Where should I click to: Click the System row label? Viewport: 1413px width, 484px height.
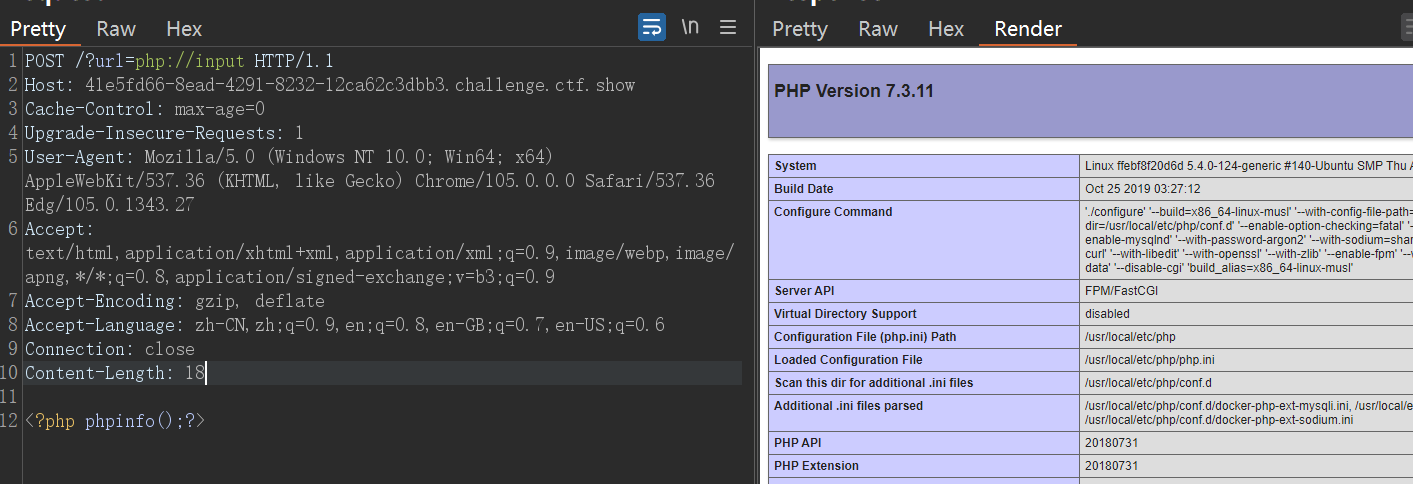795,166
